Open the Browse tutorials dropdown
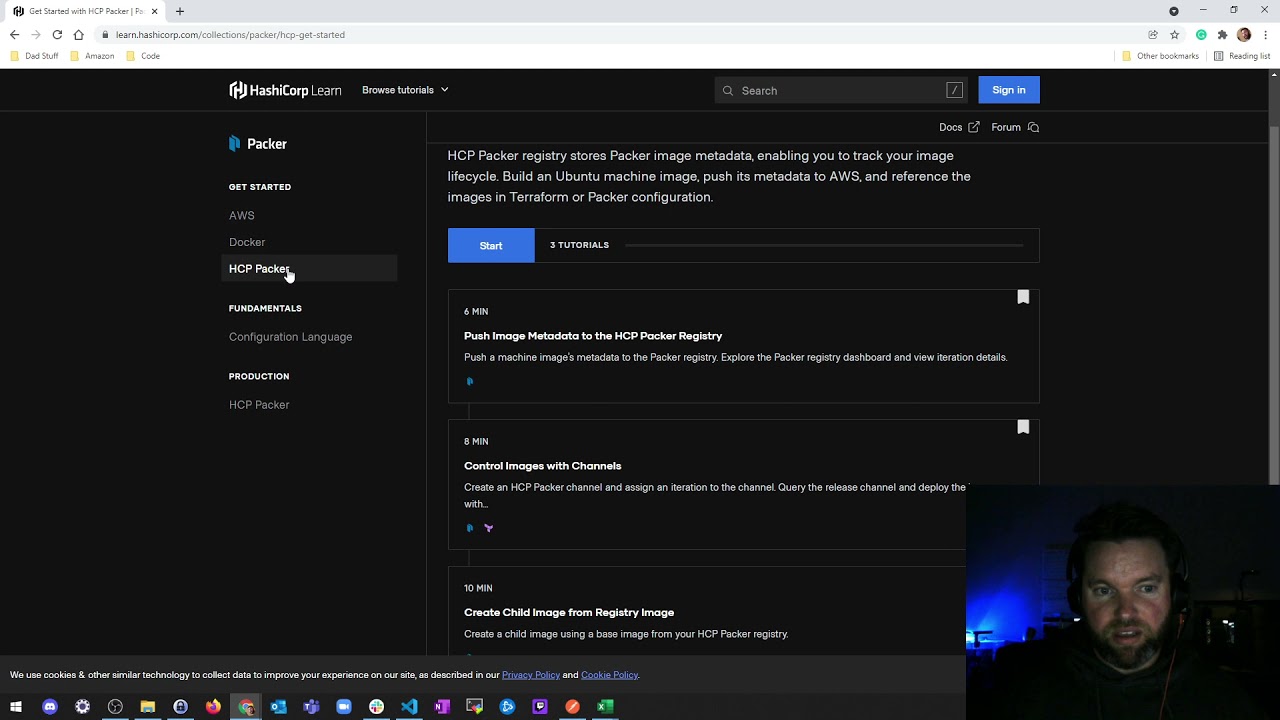The image size is (1280, 720). point(405,90)
